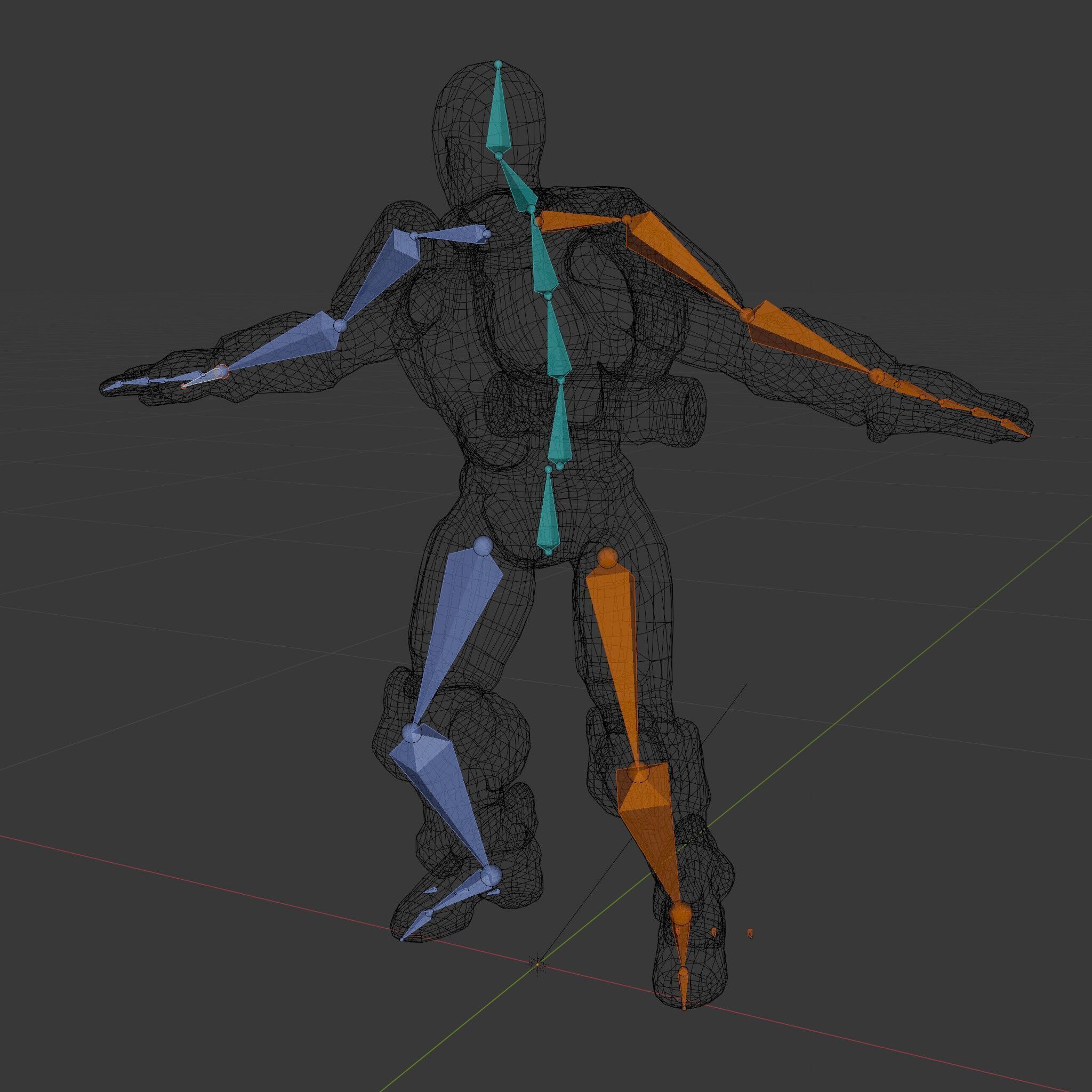Viewport: 1092px width, 1092px height.
Task: Click the blue hip joint sphere
Action: click(x=483, y=546)
